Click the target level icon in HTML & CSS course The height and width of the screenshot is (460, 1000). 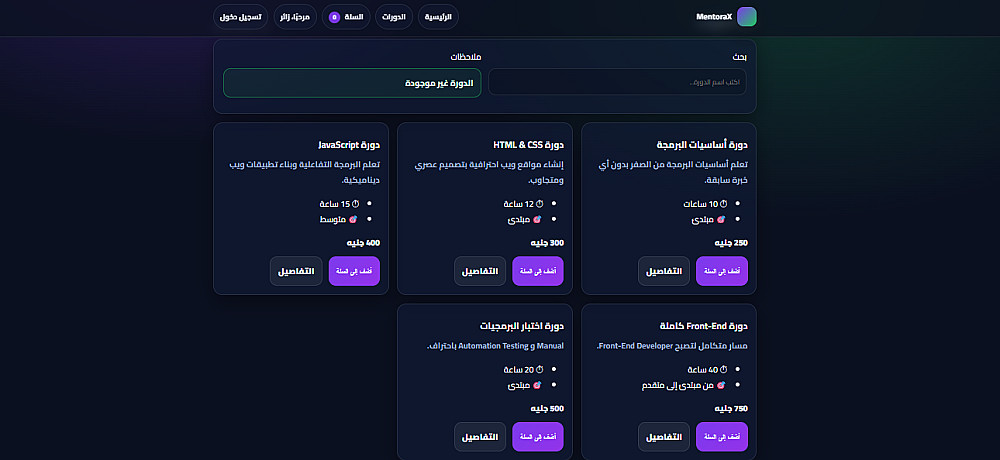tap(537, 218)
